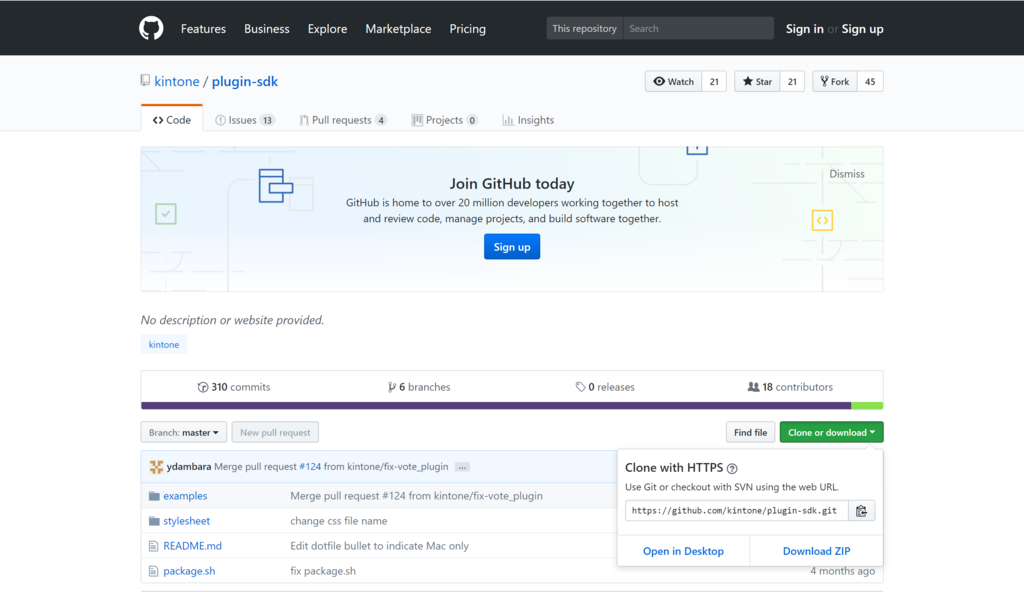Open the package.sh file
The width and height of the screenshot is (1024, 592).
point(189,571)
